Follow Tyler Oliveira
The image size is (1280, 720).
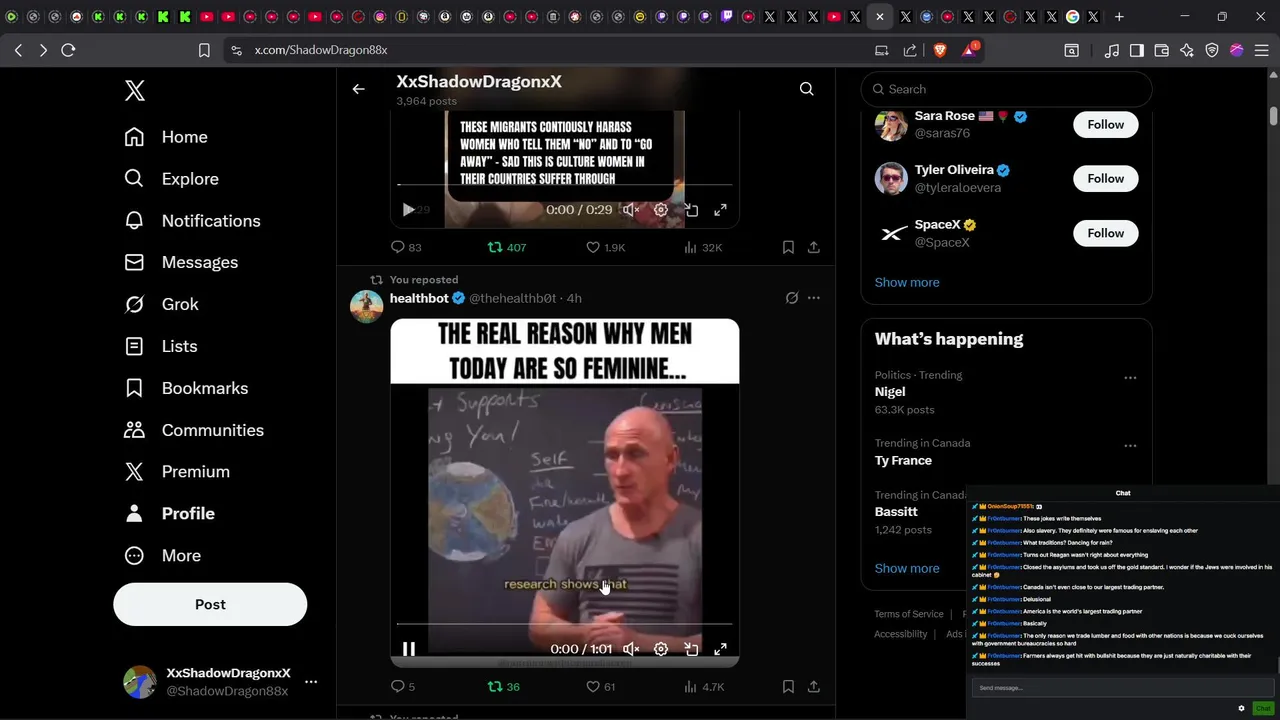[1105, 178]
